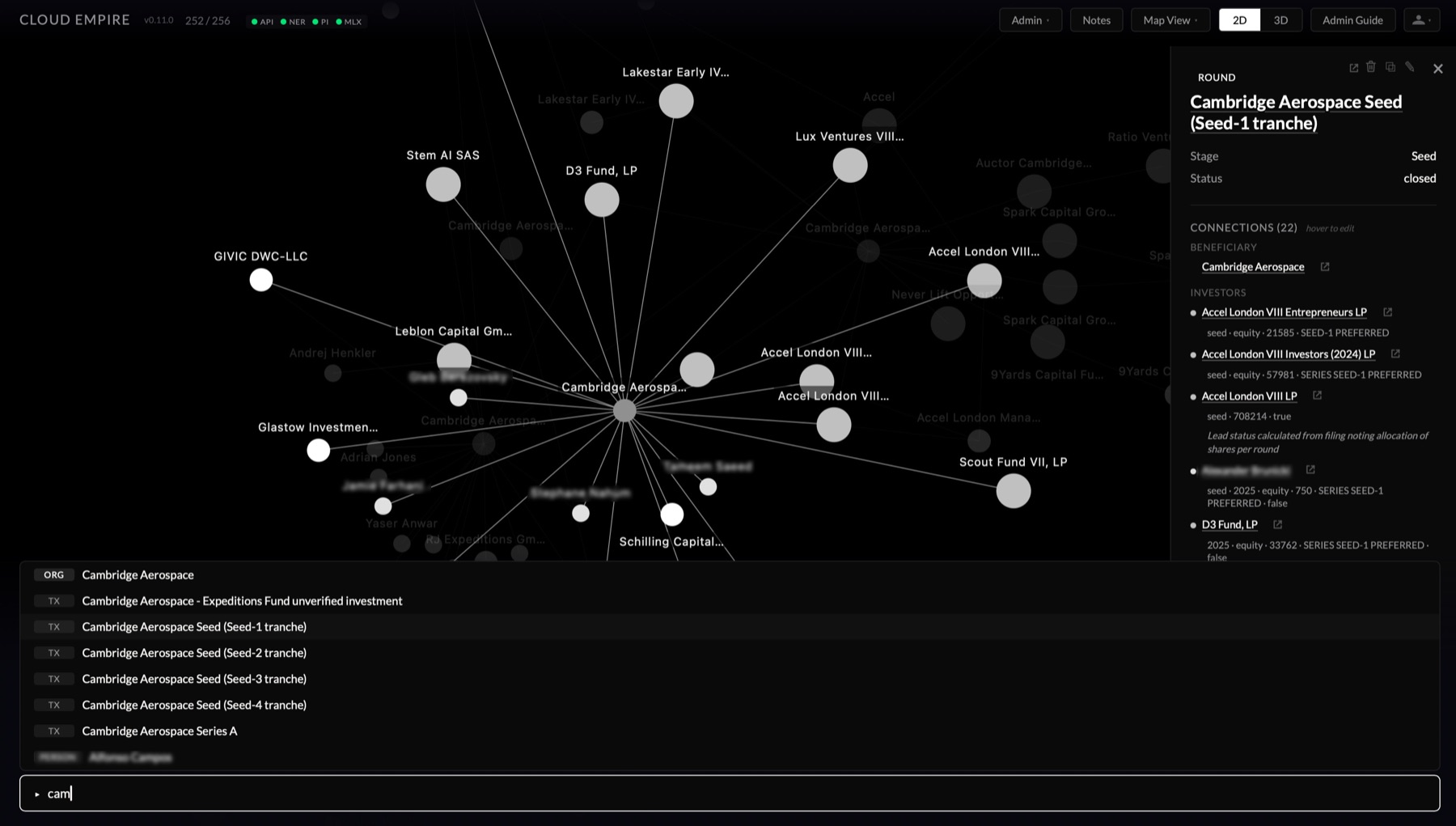Open the Notes button
This screenshot has height=826, width=1456.
tap(1096, 20)
